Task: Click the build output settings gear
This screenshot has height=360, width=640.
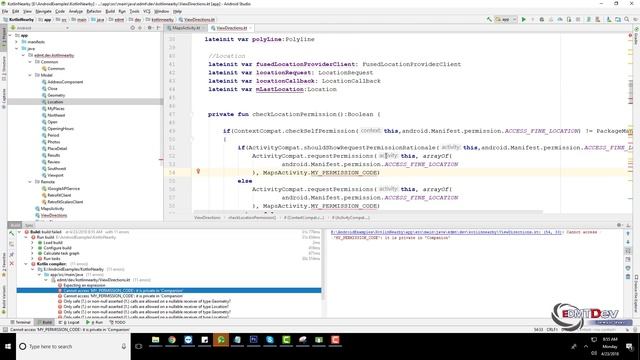Action: pos(619,225)
